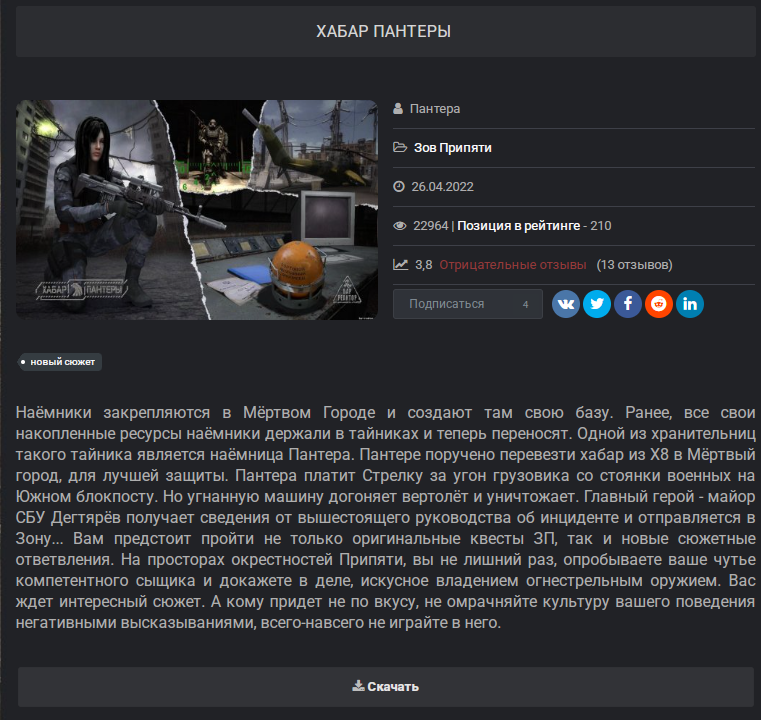Click the date 26.04.2022
Screen dimensions: 761x720
coord(442,187)
